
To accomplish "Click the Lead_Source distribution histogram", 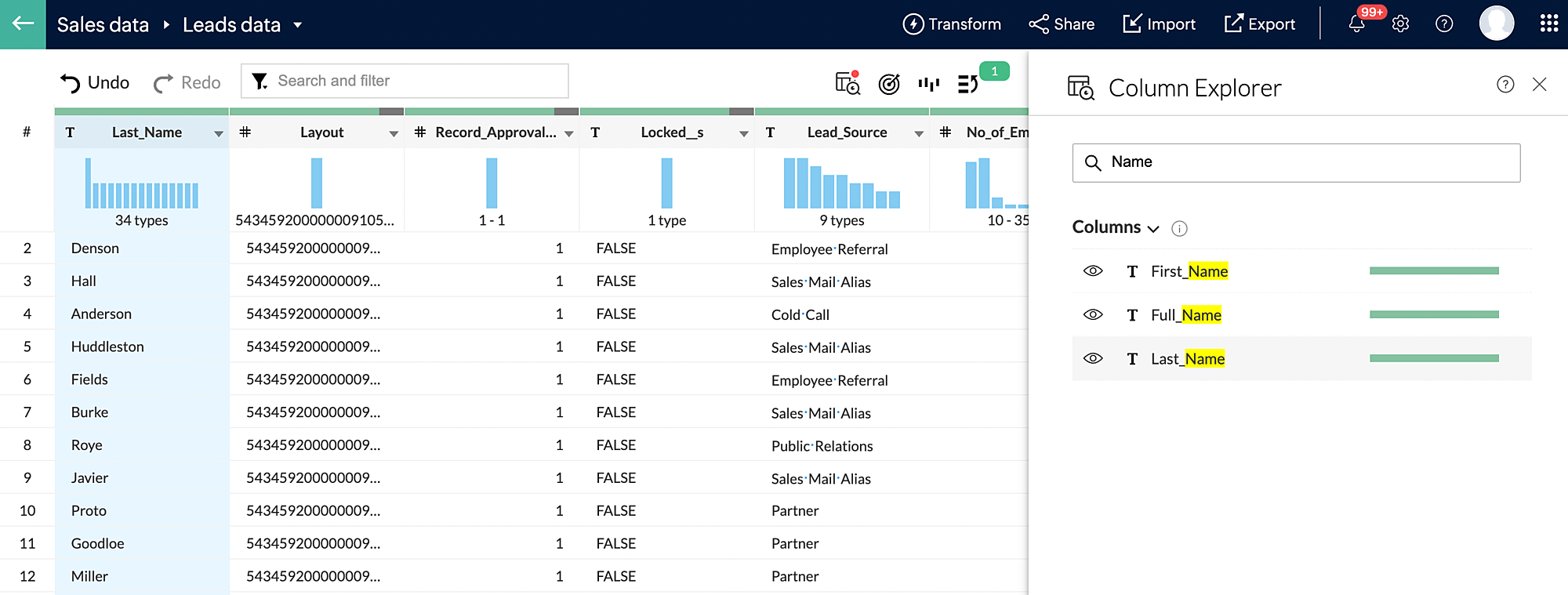I will coord(841,183).
